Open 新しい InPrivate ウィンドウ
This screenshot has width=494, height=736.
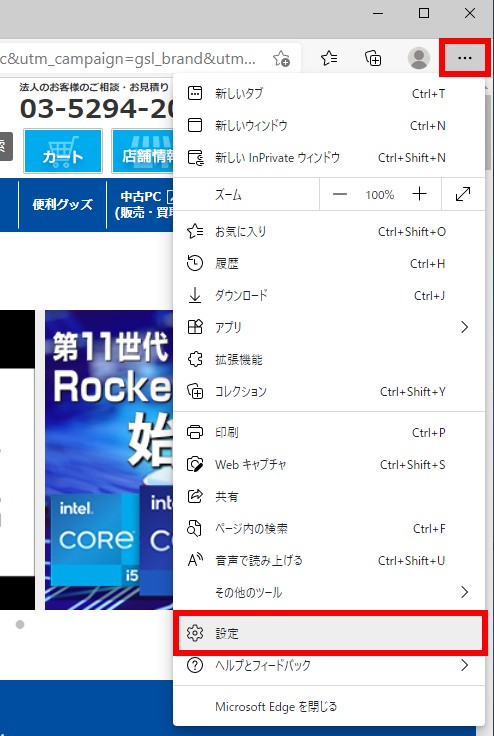click(329, 157)
